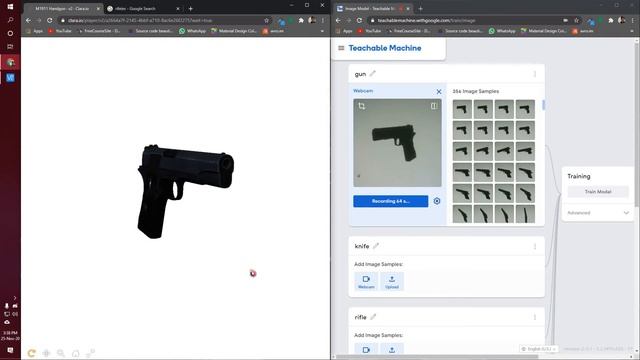
Task: Click Clara.io viewer home icon
Action: coord(76,353)
